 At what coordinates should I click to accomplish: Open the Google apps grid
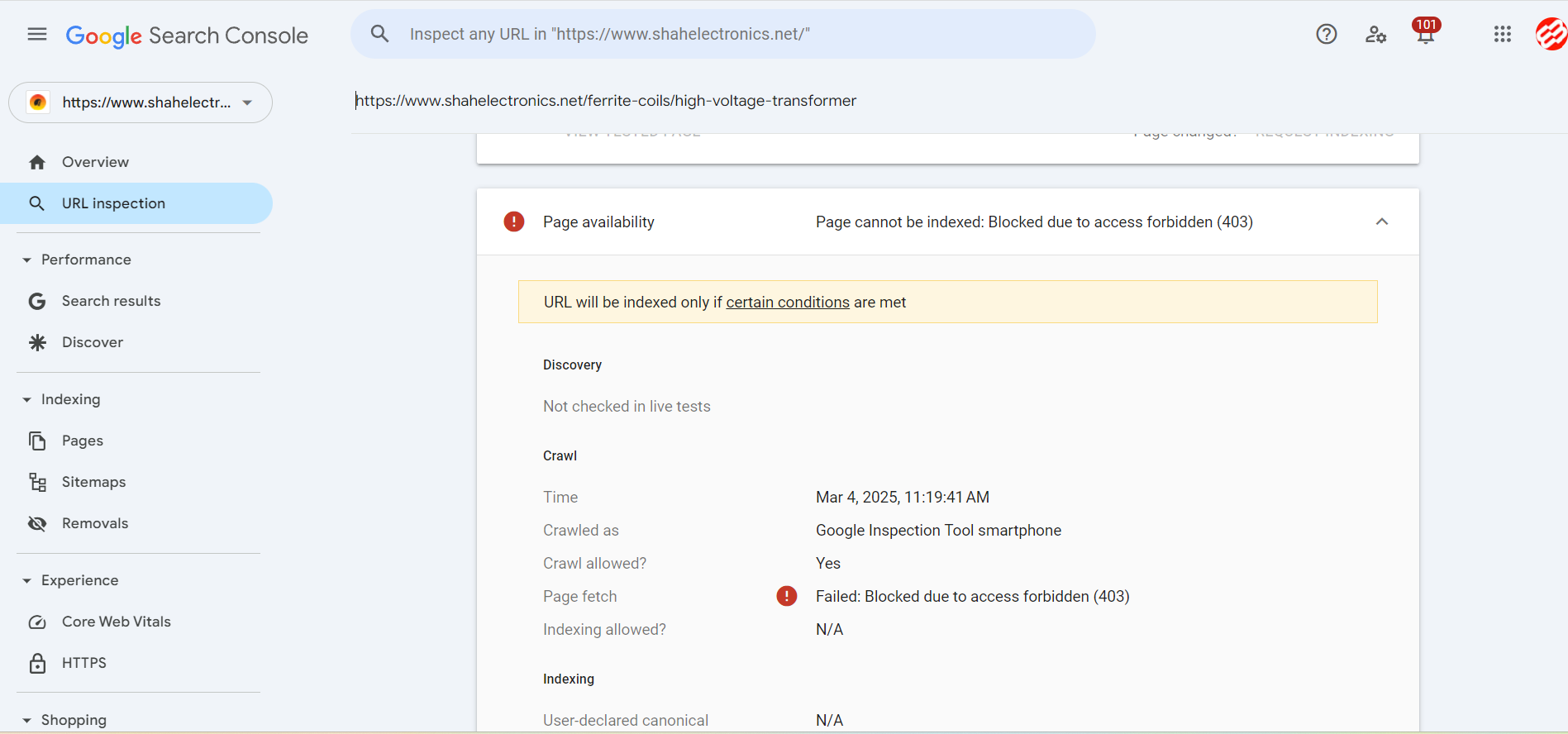point(1503,34)
